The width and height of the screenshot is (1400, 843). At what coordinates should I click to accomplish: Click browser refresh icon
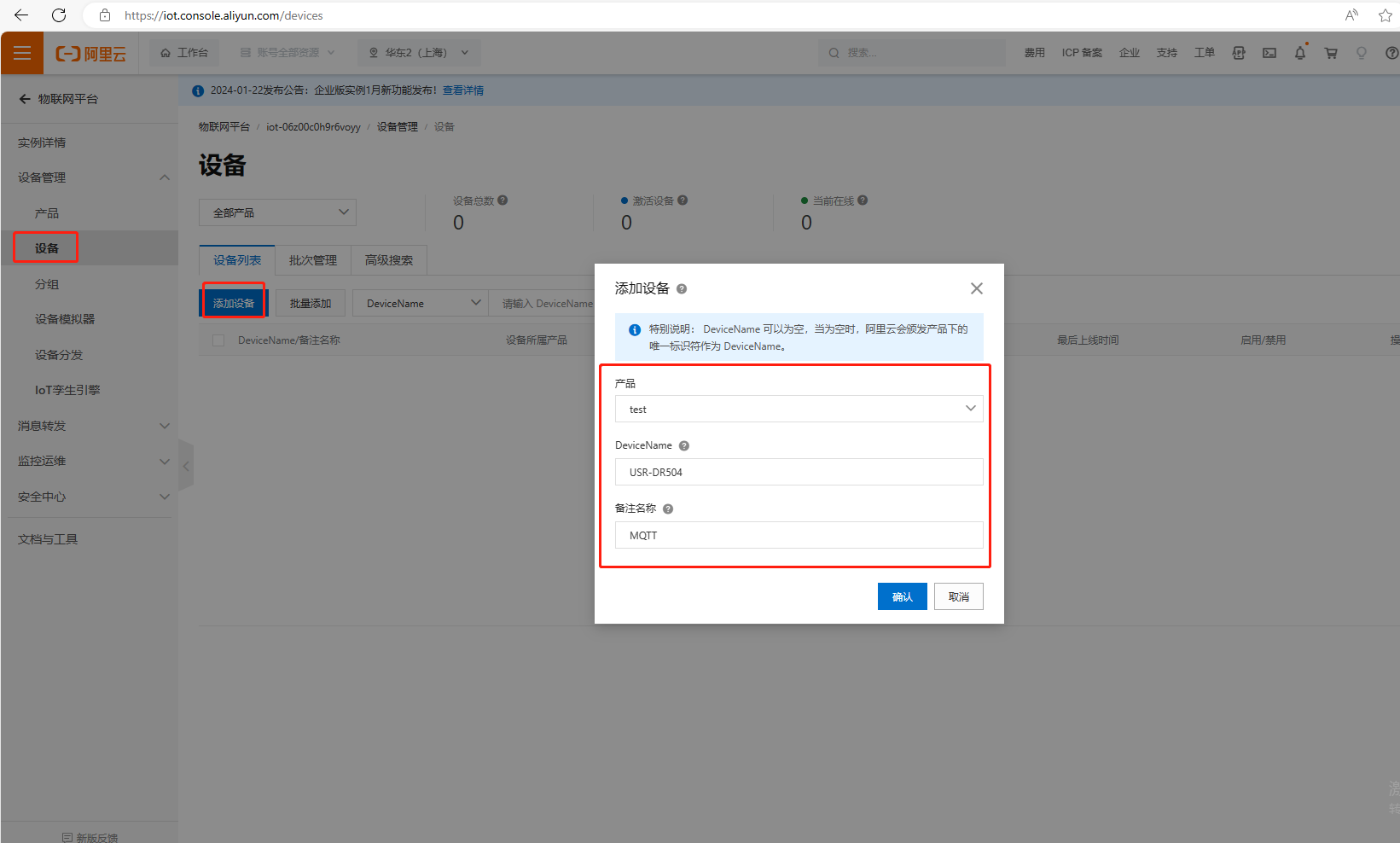tap(59, 15)
